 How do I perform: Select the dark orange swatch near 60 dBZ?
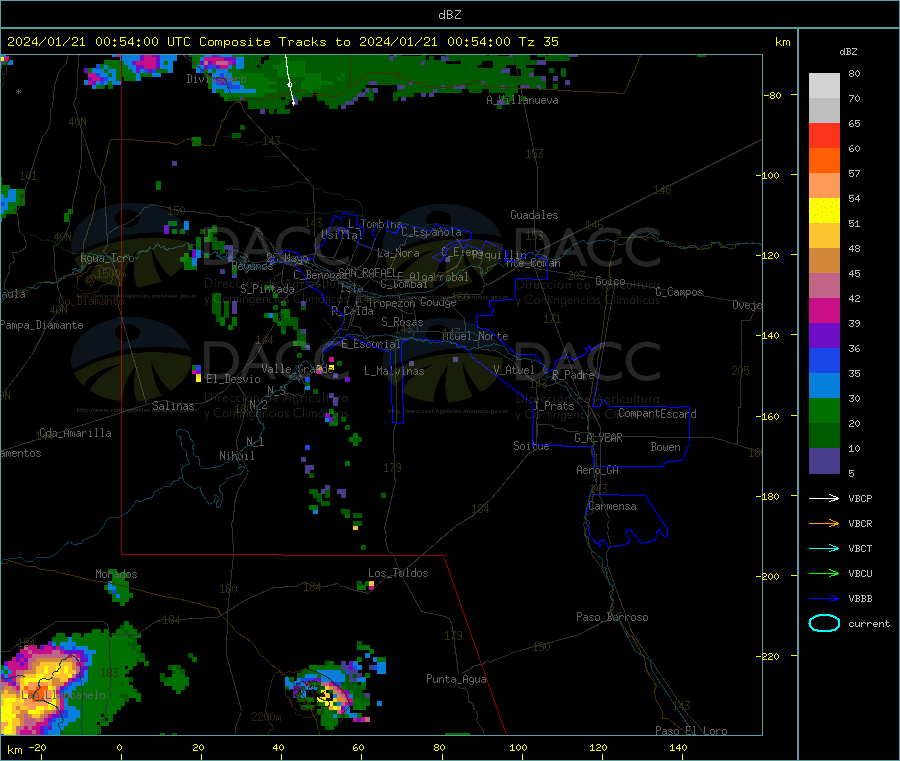click(824, 161)
